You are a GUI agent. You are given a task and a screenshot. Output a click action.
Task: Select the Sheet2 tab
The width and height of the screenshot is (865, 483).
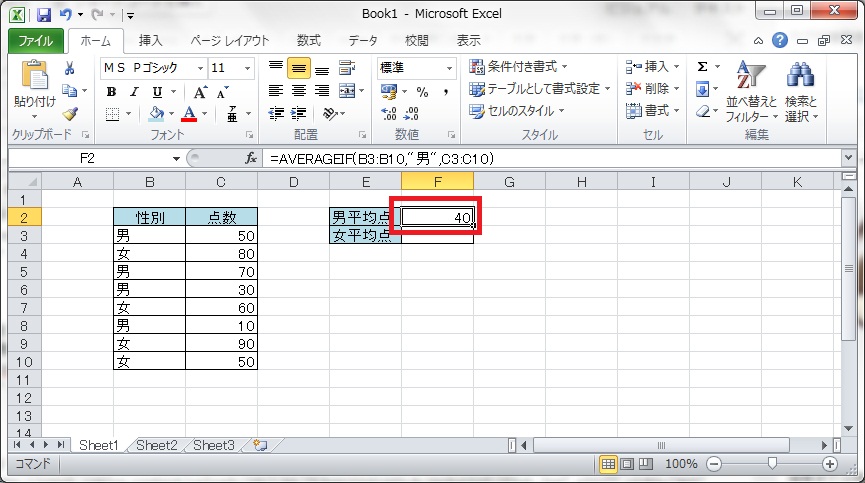pyautogui.click(x=157, y=446)
